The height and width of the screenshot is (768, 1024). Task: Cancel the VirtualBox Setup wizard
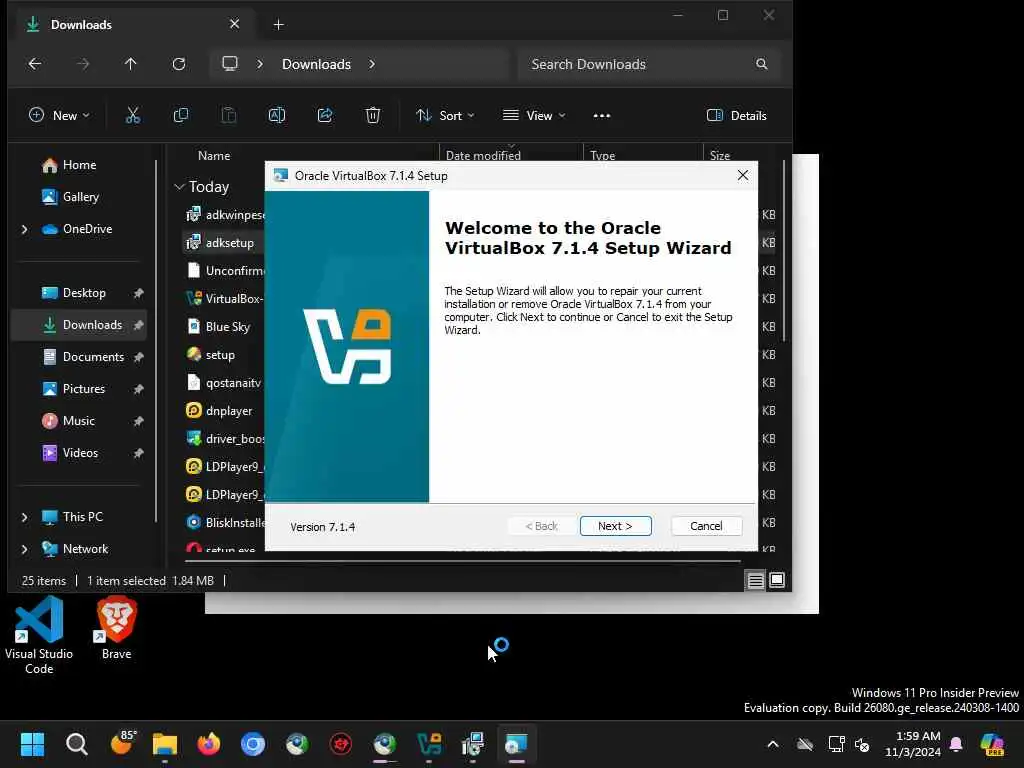(706, 526)
